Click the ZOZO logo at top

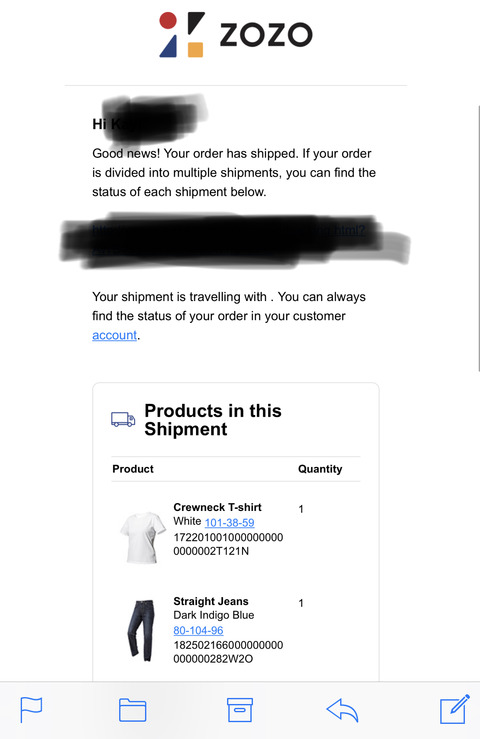click(236, 35)
